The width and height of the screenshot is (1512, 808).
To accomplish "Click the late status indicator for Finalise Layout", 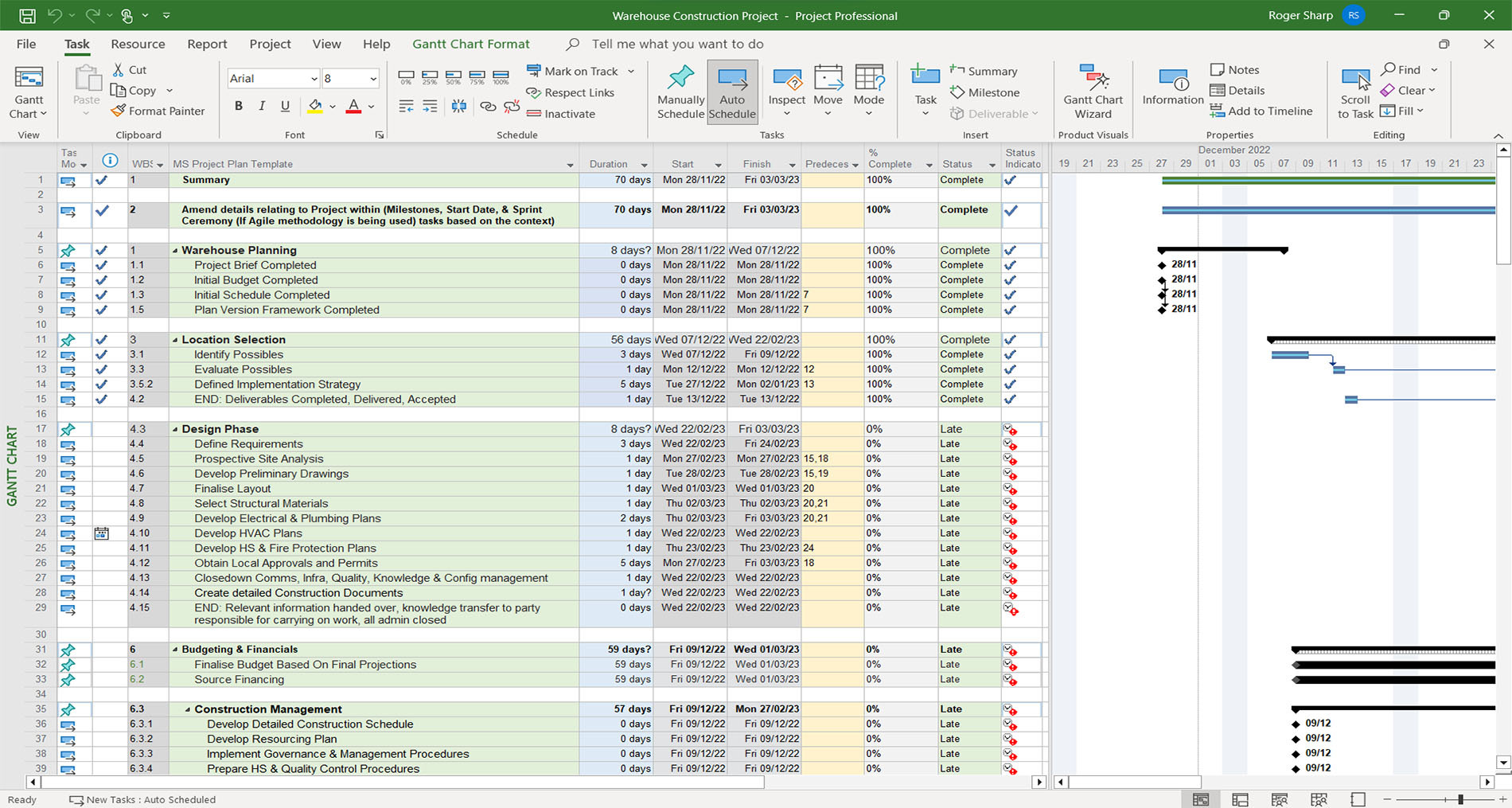I will 1011,489.
